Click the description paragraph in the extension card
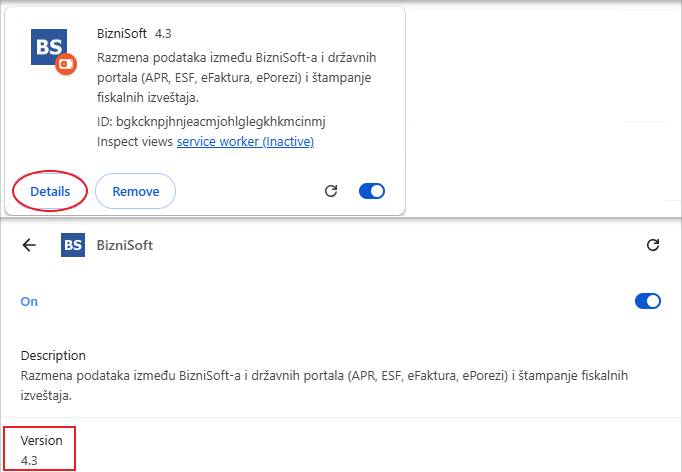This screenshot has width=682, height=472. tap(237, 77)
